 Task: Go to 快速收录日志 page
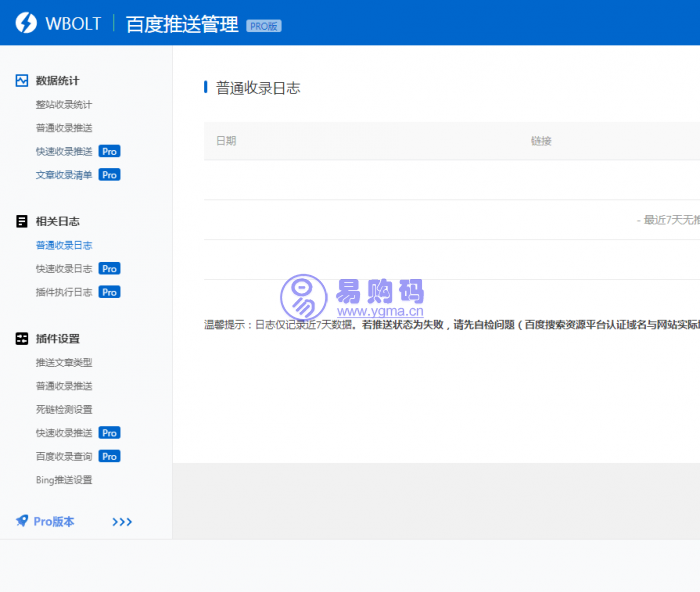coord(64,269)
